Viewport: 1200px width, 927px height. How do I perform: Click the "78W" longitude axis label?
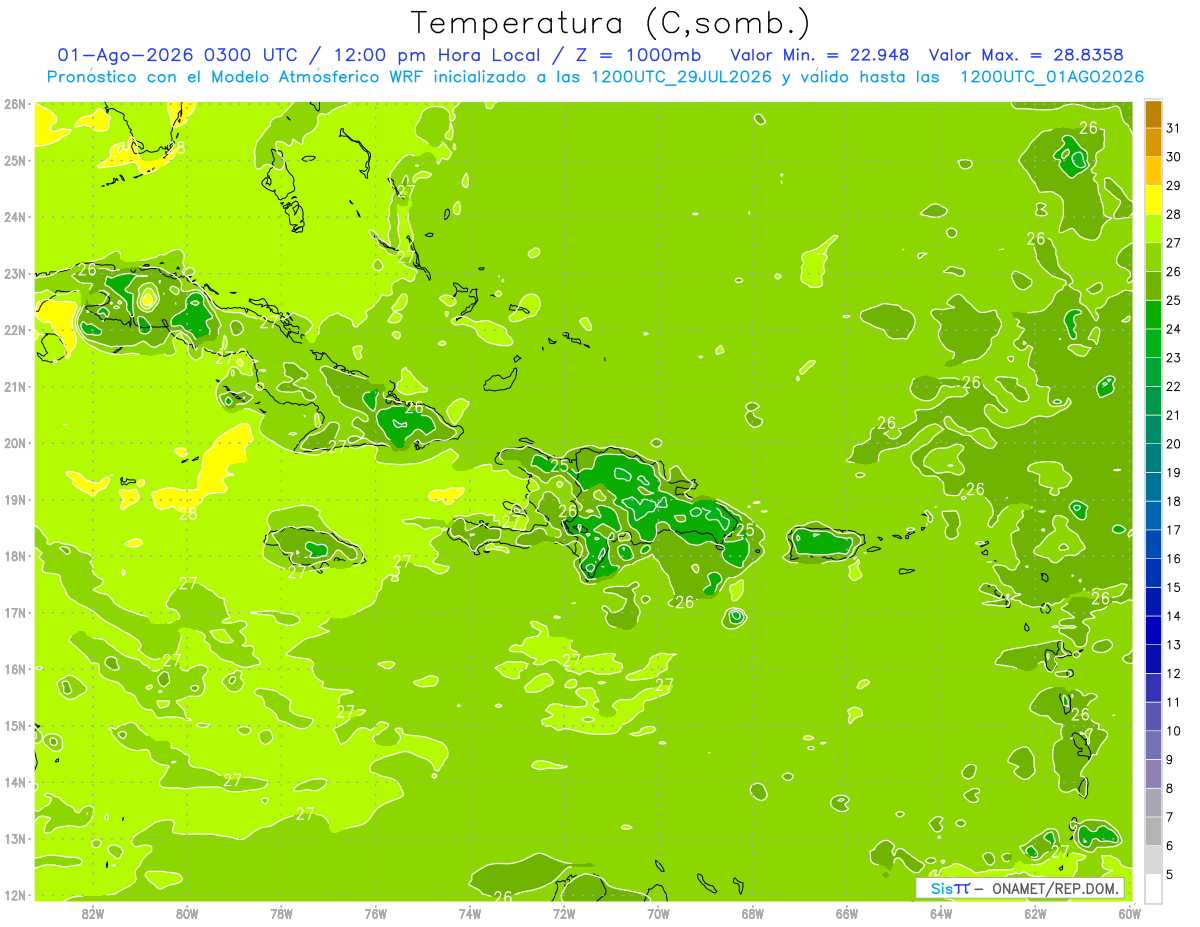(281, 913)
